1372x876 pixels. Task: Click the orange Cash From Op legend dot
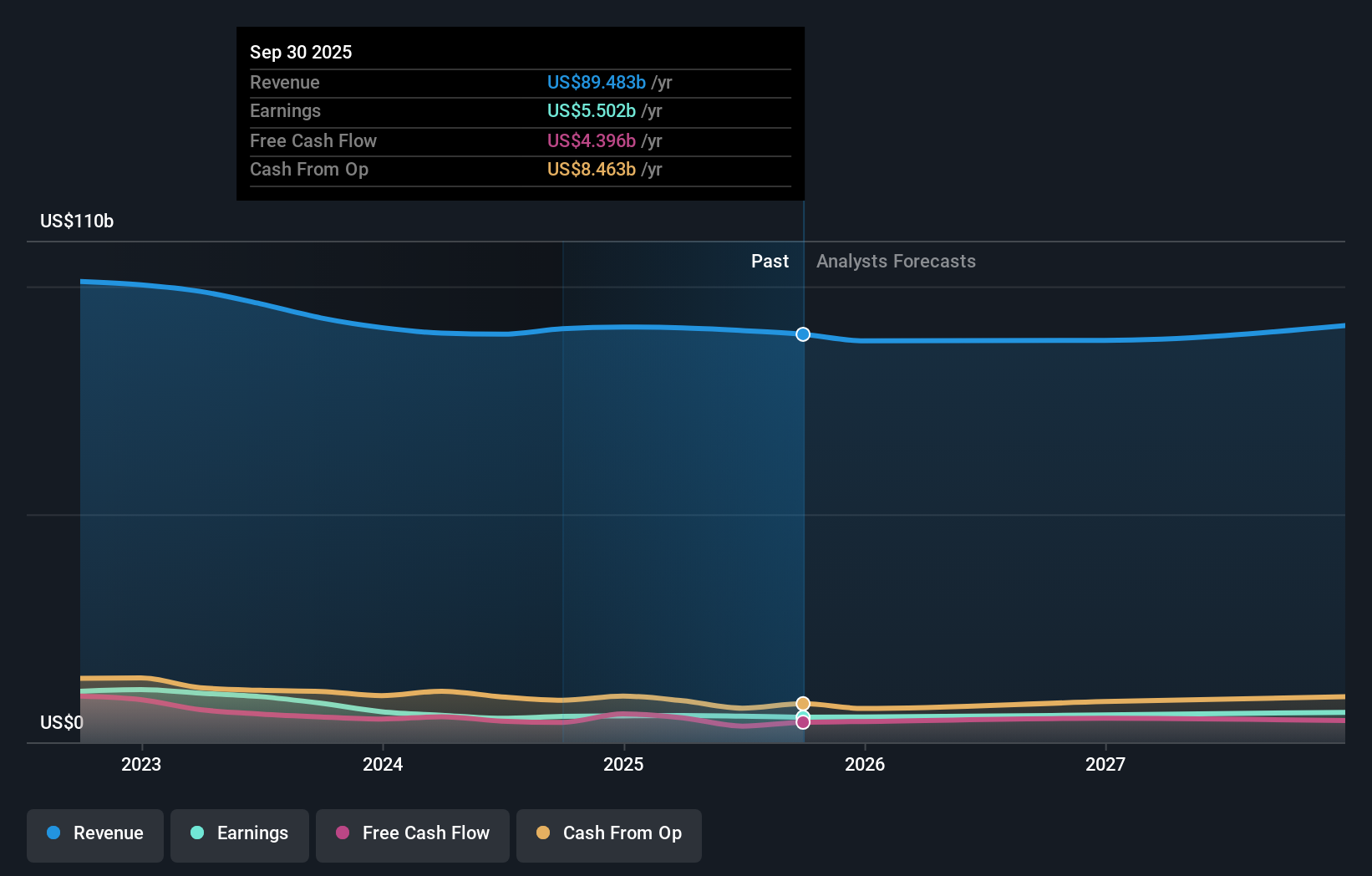pos(543,833)
